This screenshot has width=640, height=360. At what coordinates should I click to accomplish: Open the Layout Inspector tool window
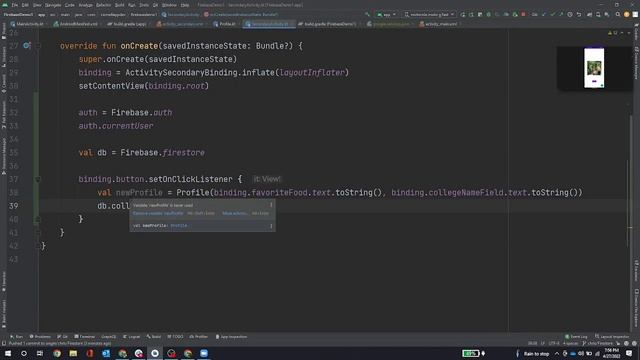tap(612, 337)
